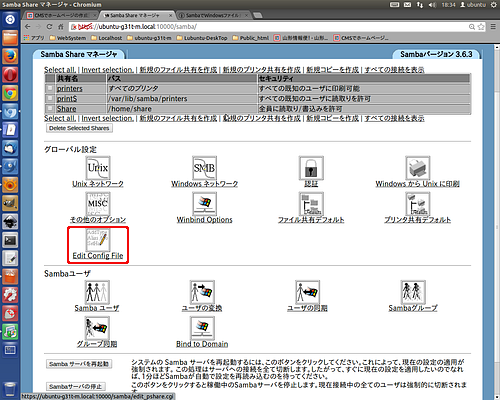
Task: Open the Bind to Domain icon
Action: [202, 328]
